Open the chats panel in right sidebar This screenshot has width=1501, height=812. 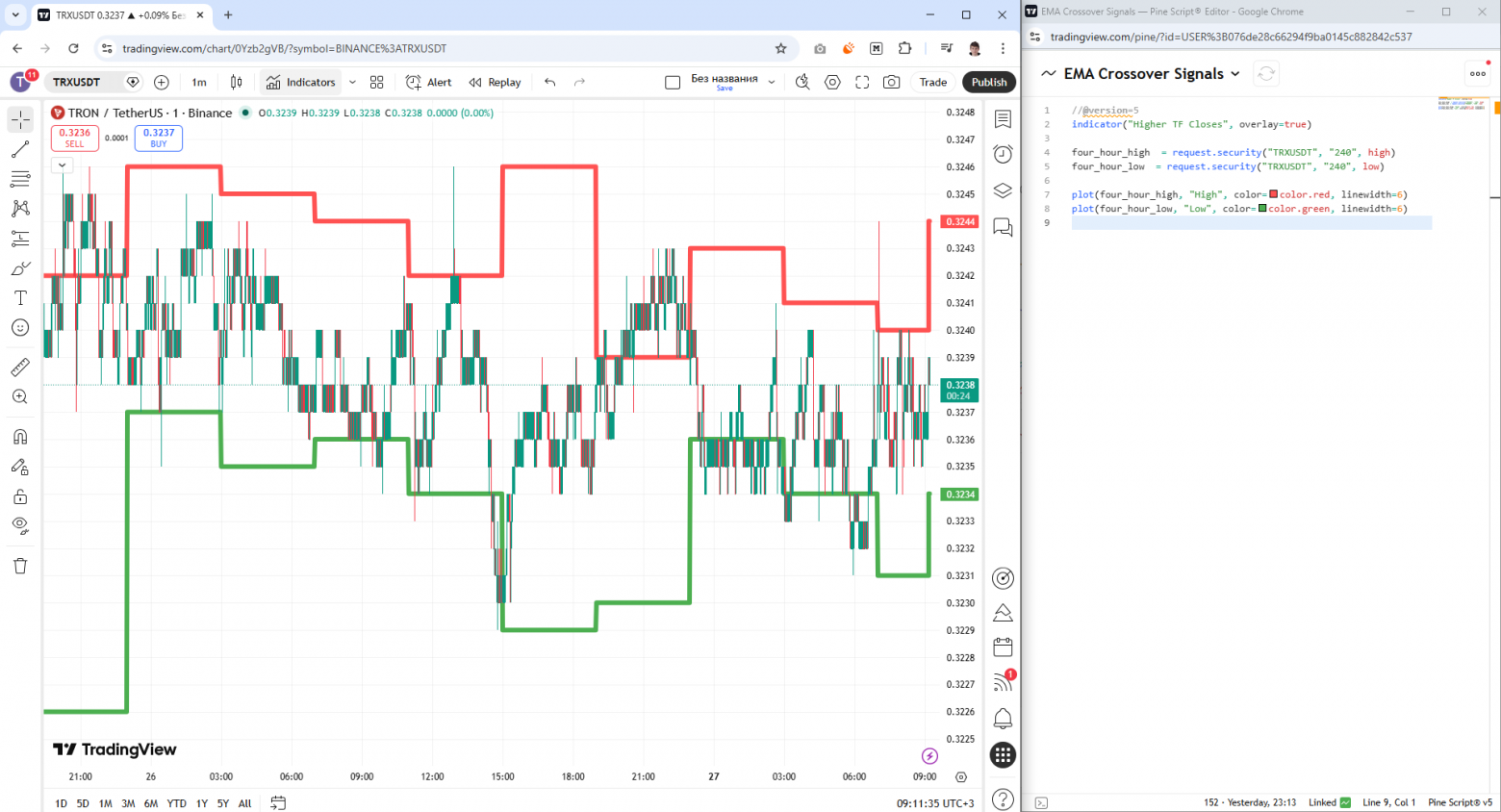[1003, 227]
